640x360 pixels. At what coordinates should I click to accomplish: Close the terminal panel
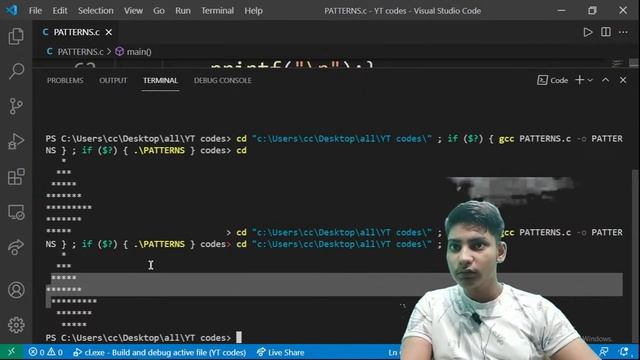click(x=623, y=80)
